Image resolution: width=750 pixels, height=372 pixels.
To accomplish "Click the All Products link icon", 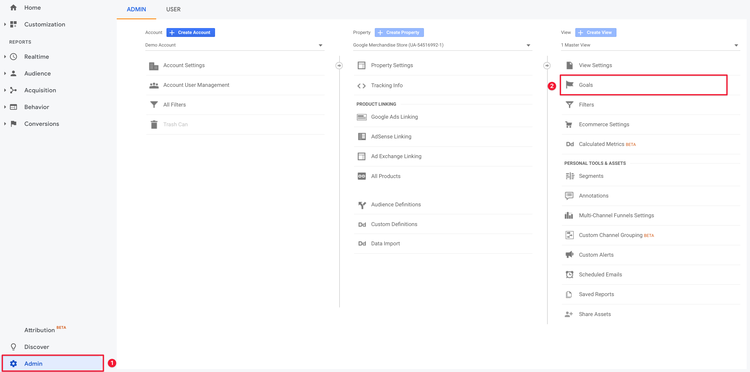I will point(362,176).
